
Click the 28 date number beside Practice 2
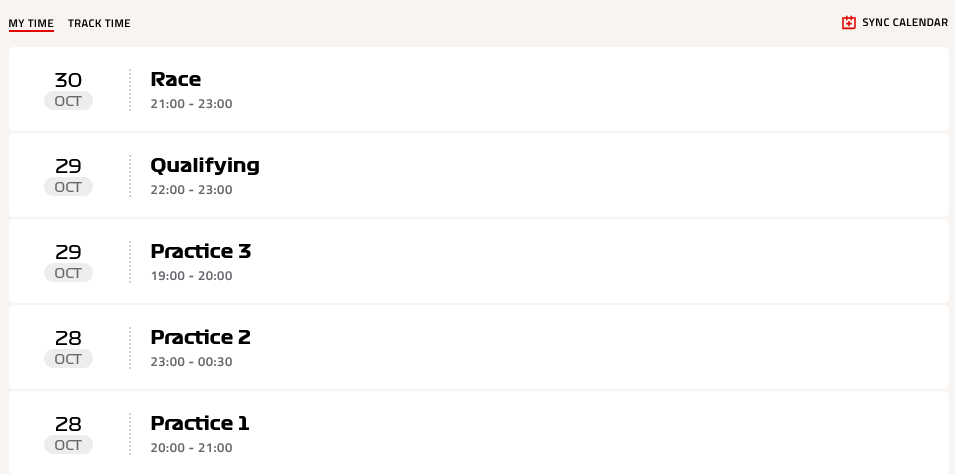point(68,338)
